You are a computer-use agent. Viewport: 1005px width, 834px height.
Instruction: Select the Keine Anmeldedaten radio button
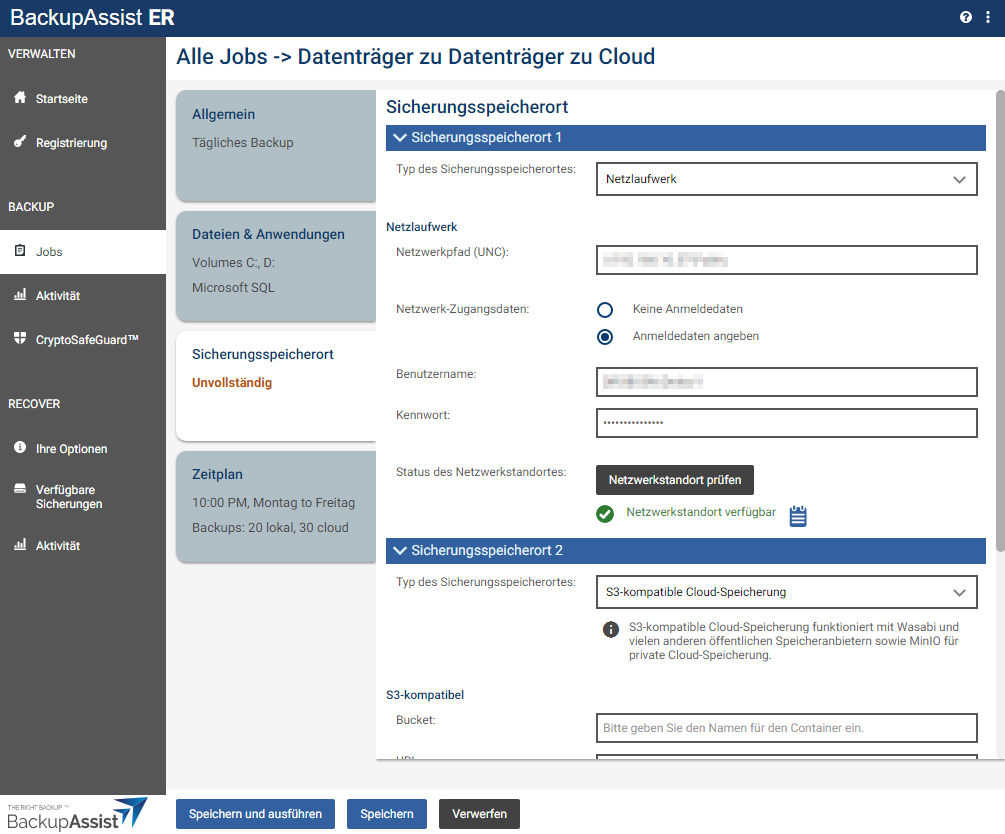605,310
